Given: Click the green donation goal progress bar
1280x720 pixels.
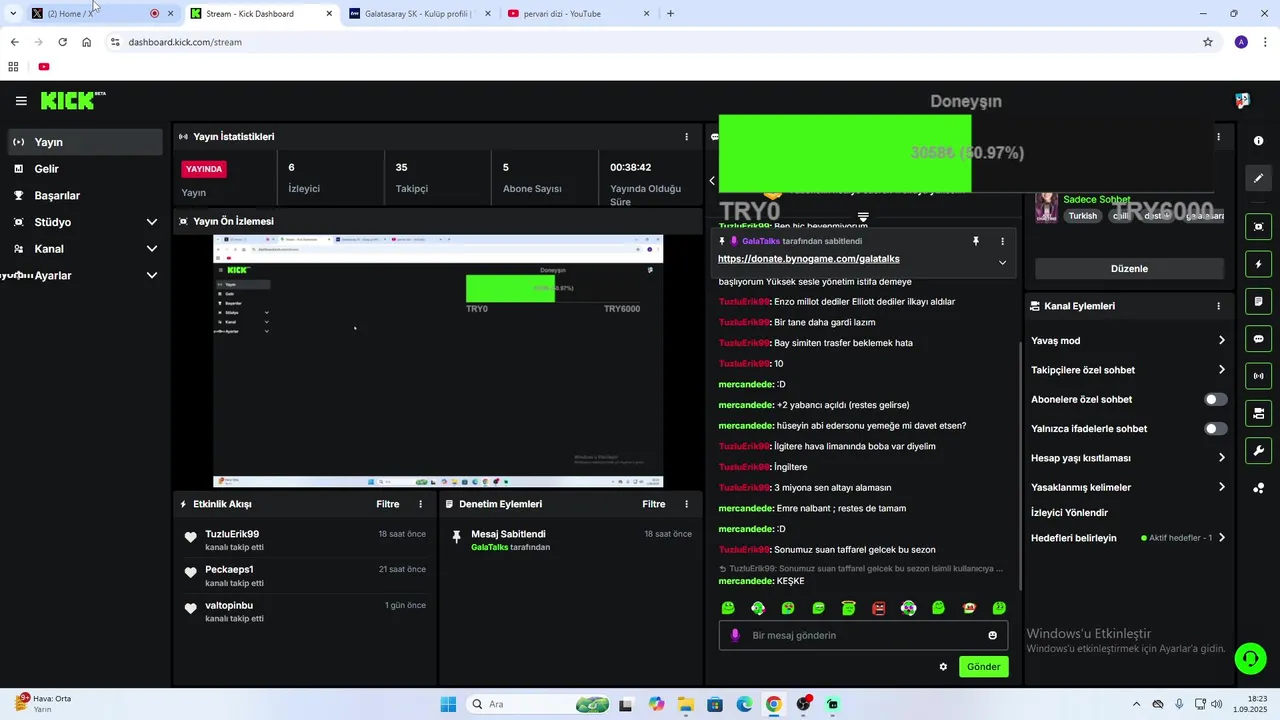Looking at the screenshot, I should (x=844, y=153).
